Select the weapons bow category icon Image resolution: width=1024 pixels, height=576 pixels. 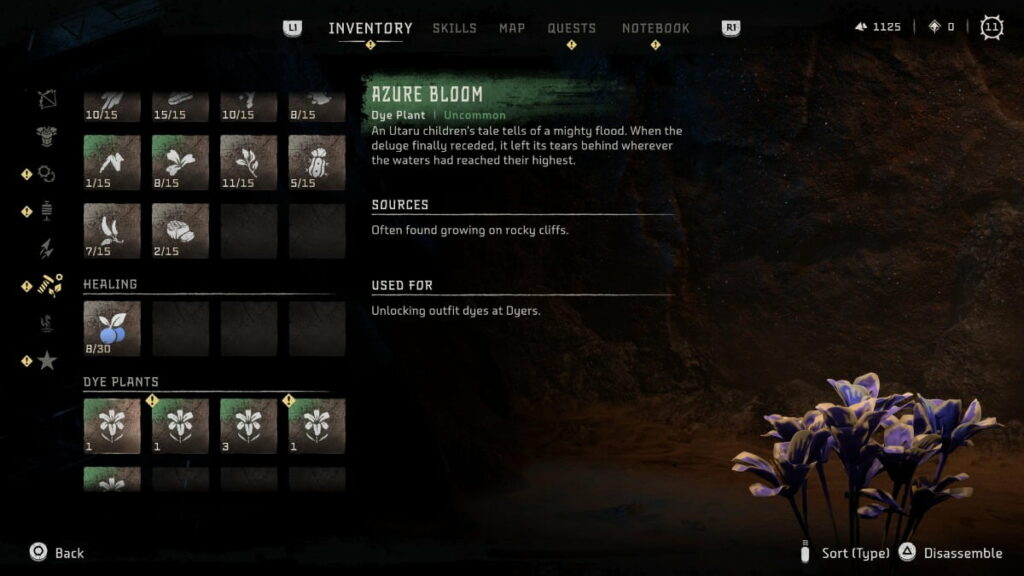click(x=47, y=99)
